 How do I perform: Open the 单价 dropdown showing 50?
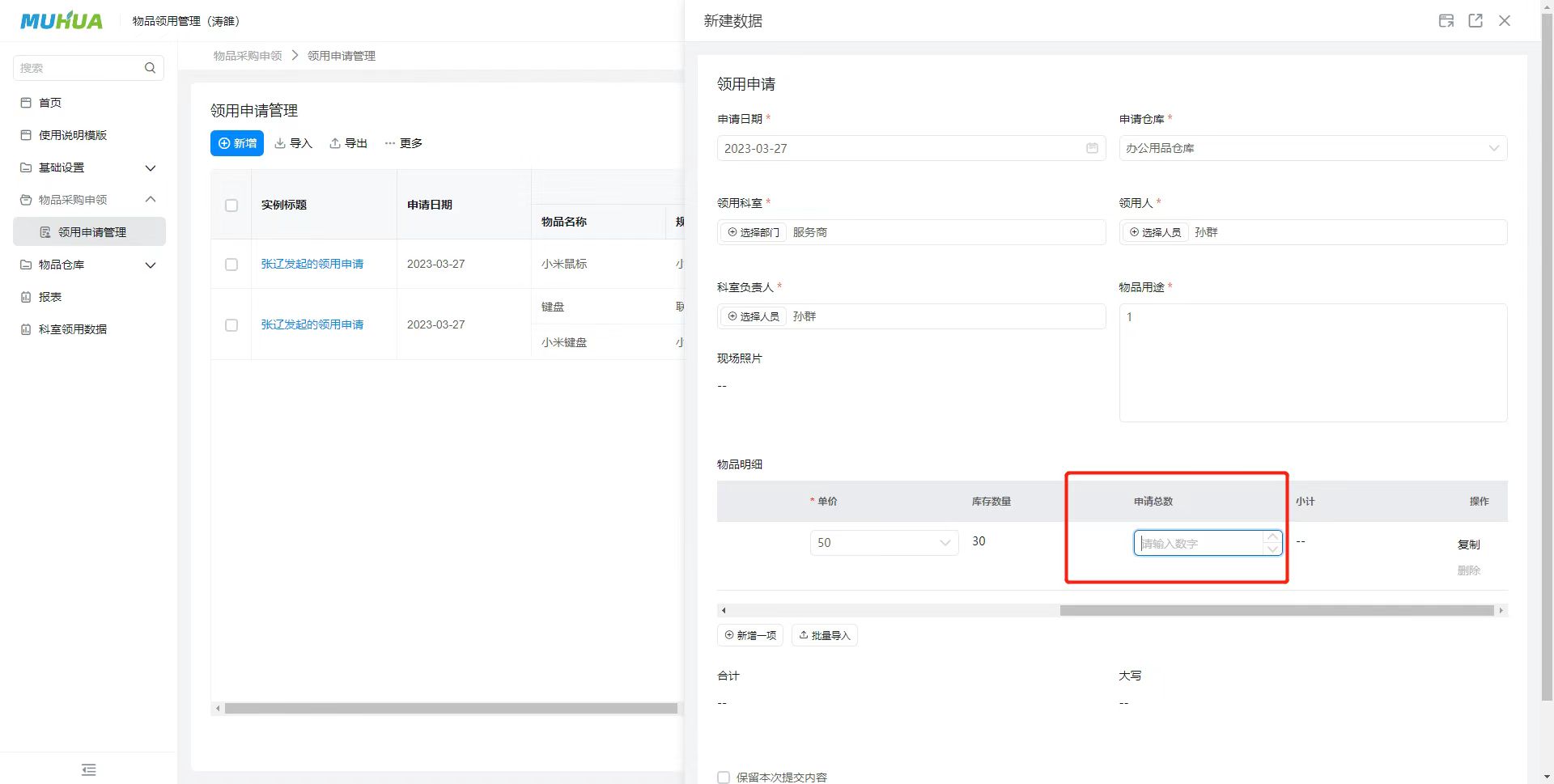[x=884, y=543]
